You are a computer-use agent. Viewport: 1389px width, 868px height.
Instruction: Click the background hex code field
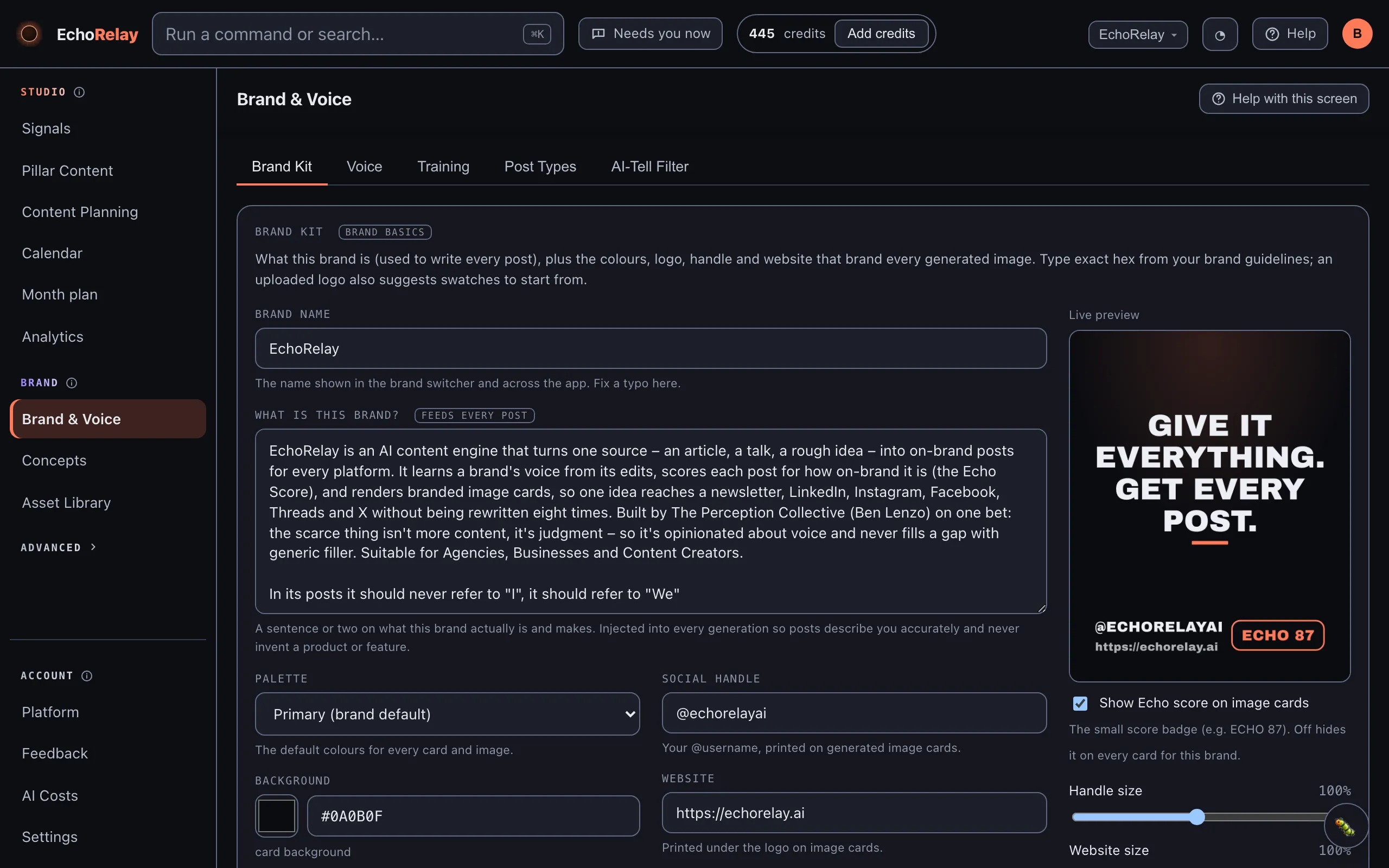pos(473,816)
